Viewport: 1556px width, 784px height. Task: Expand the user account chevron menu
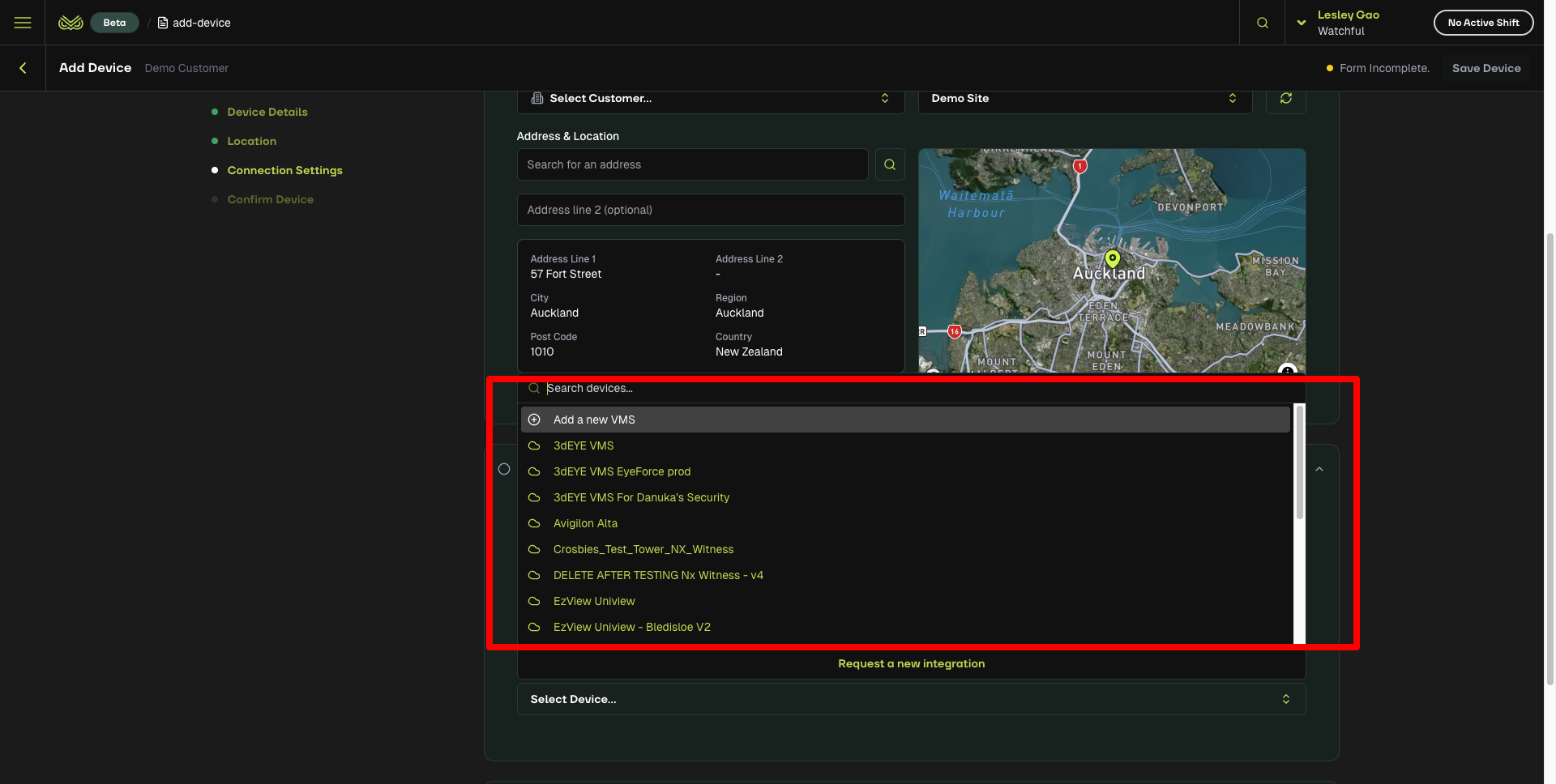[1301, 23]
